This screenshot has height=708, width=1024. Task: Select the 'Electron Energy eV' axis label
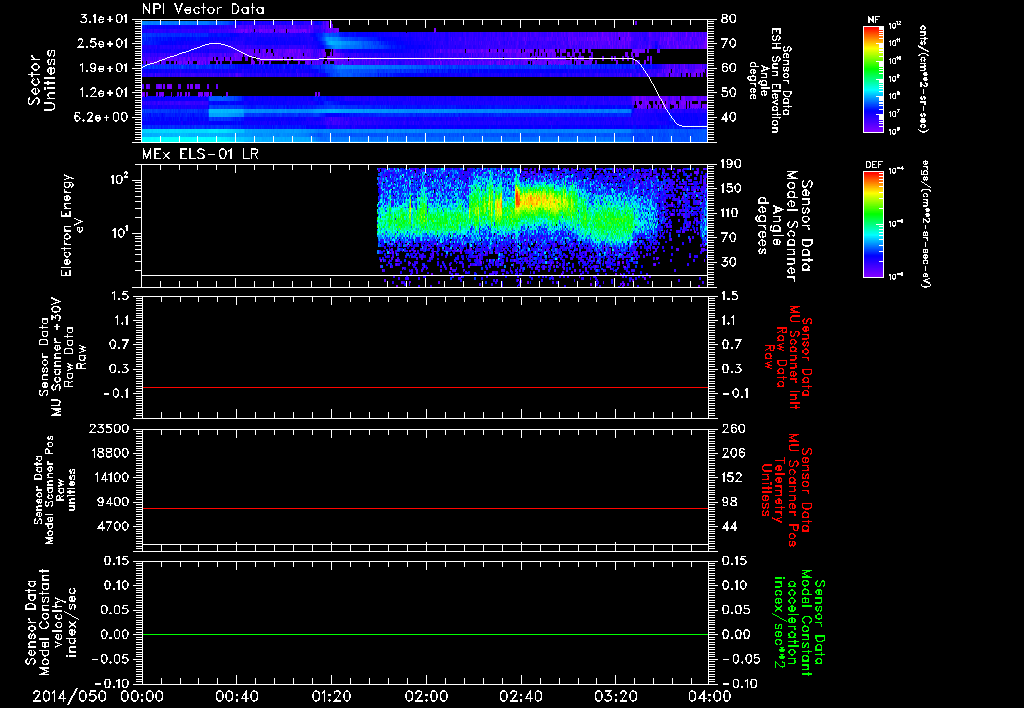pyautogui.click(x=72, y=225)
